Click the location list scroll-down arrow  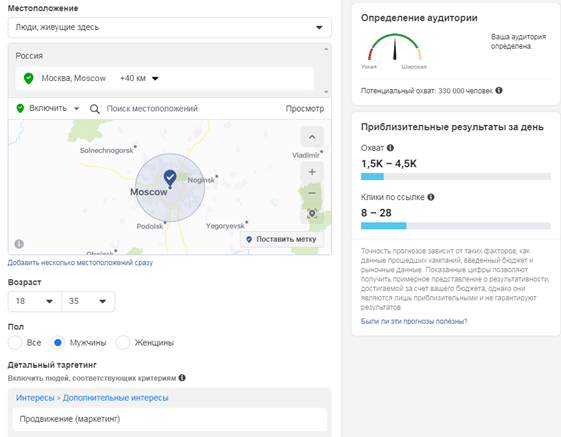[x=326, y=92]
